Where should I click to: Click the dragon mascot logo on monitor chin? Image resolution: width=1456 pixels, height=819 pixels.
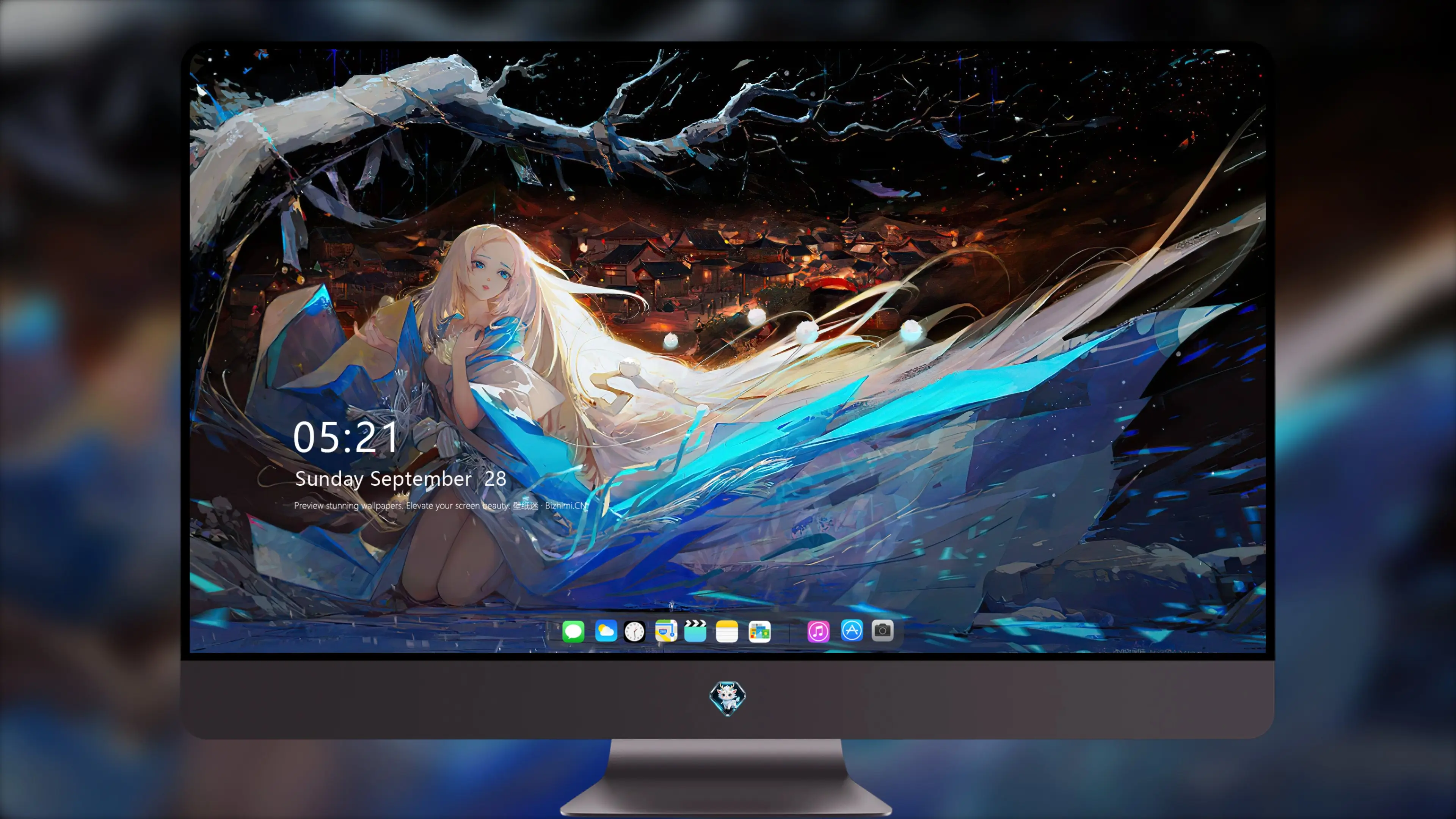(728, 698)
